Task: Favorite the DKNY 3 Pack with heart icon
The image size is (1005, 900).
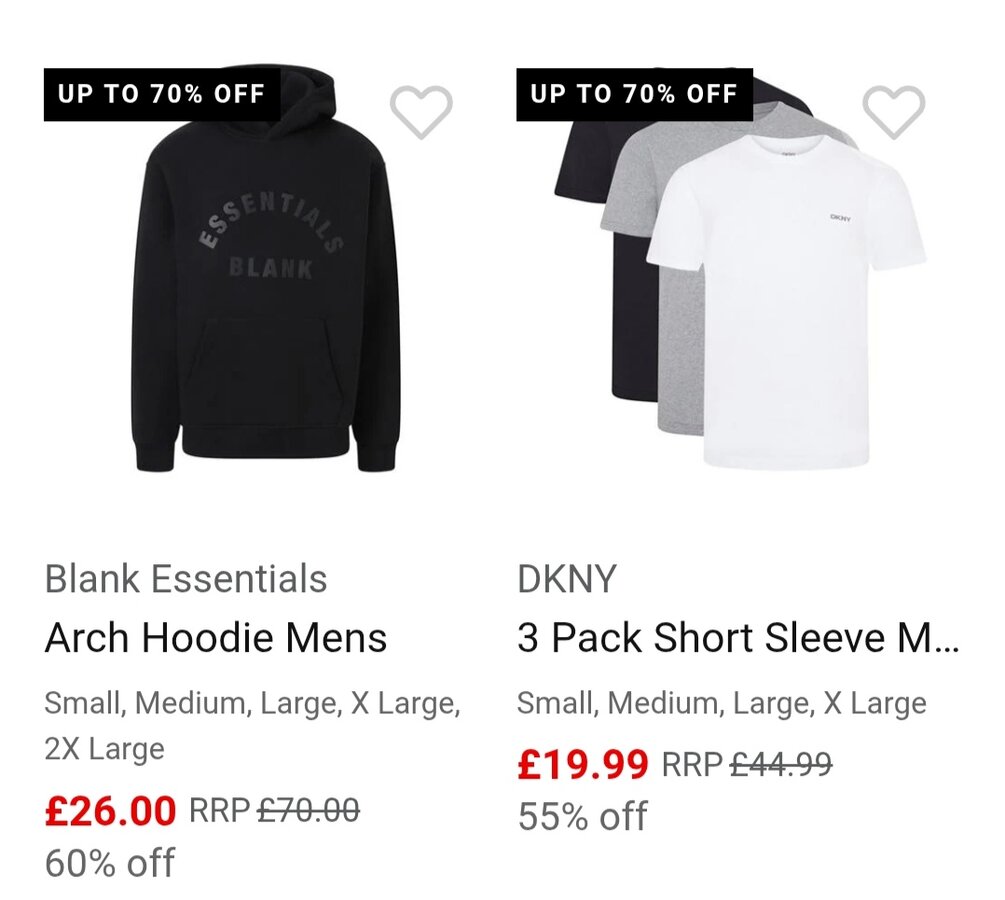Action: click(893, 112)
